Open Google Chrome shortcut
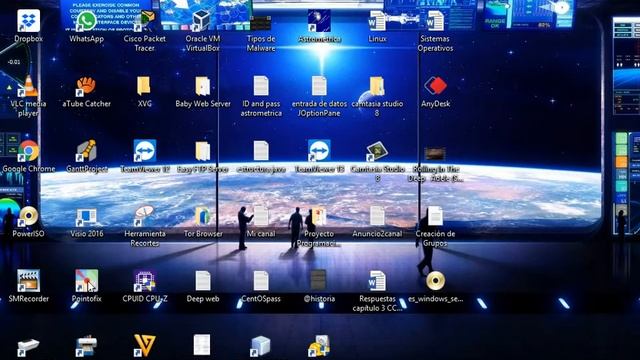This screenshot has width=640, height=360. 28,156
